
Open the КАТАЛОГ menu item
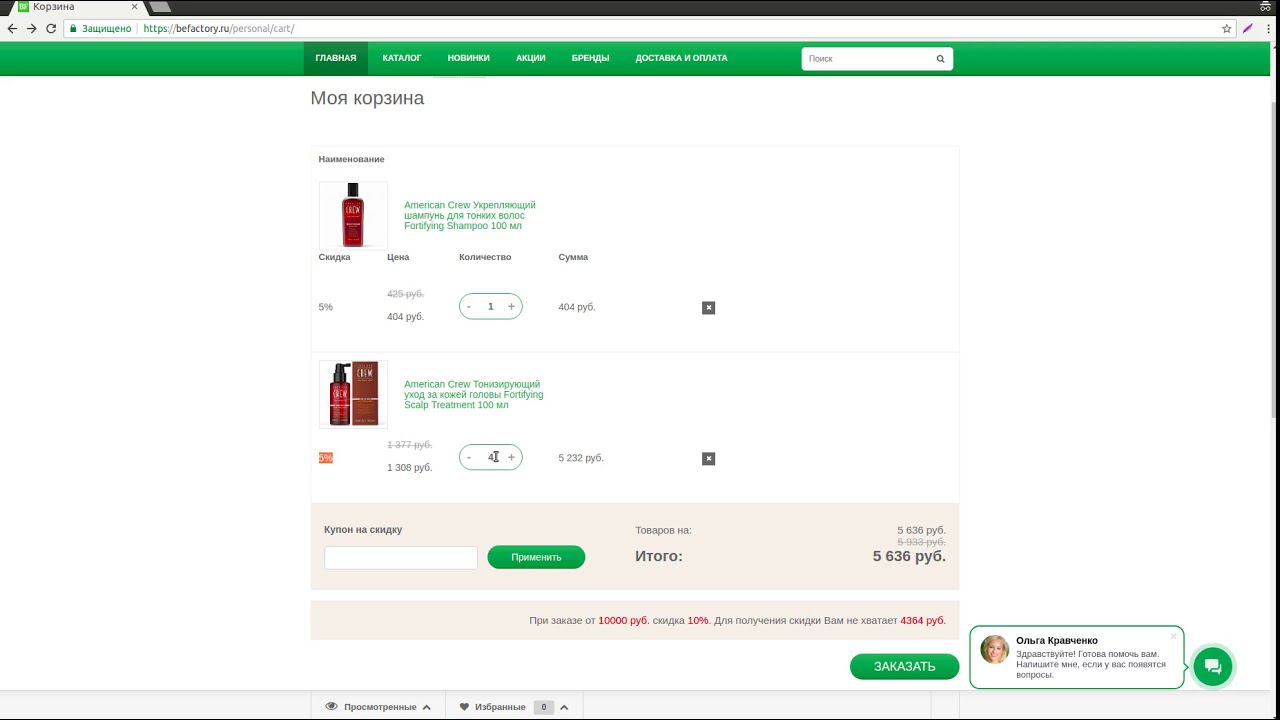(x=402, y=58)
